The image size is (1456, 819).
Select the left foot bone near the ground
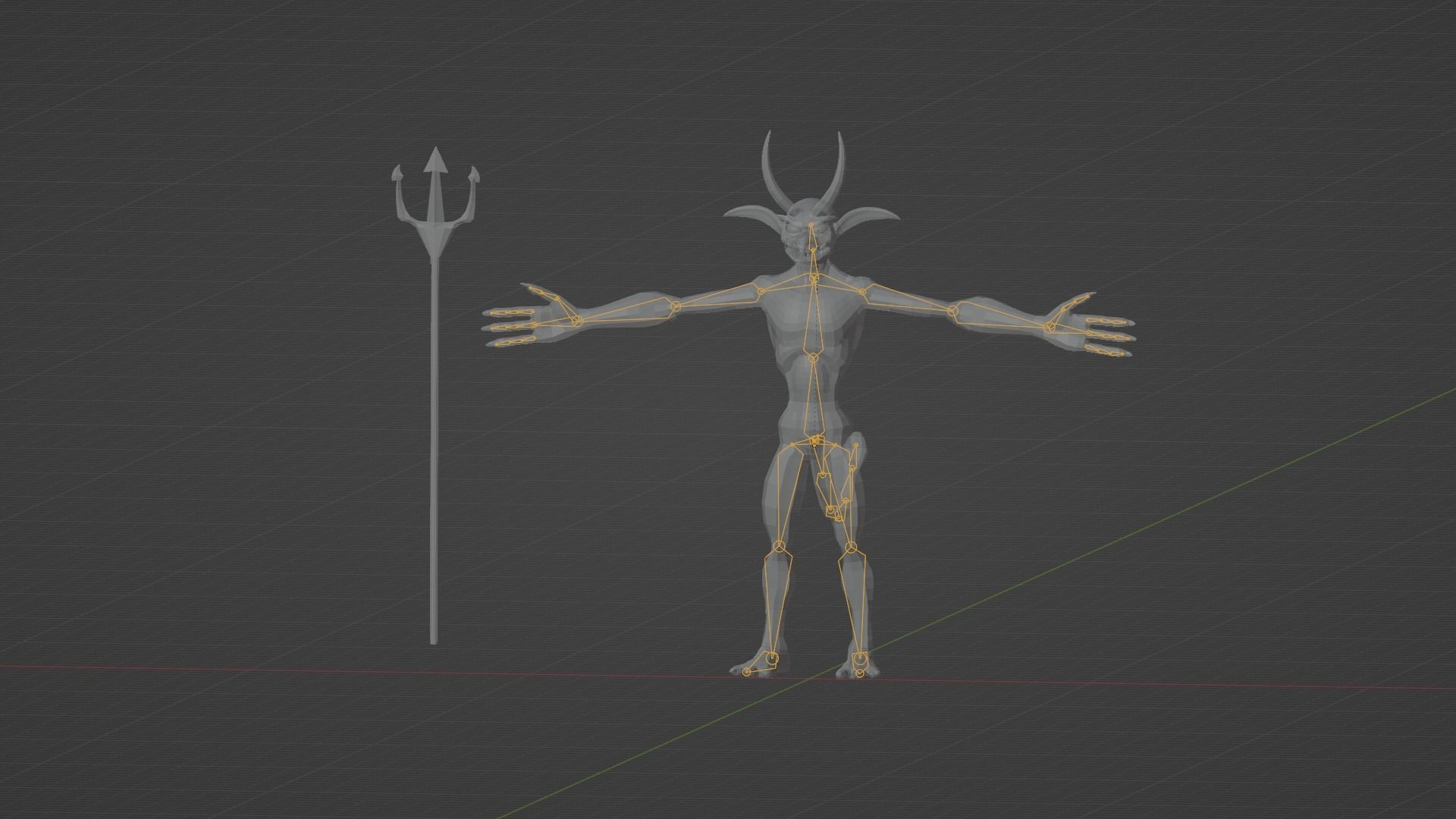[861, 660]
